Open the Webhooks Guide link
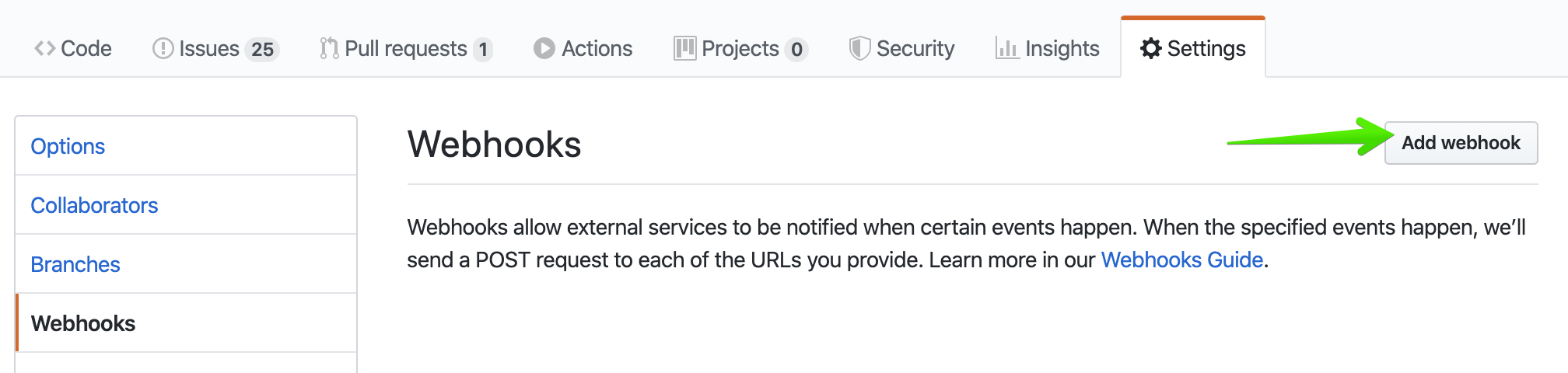 coord(1181,260)
